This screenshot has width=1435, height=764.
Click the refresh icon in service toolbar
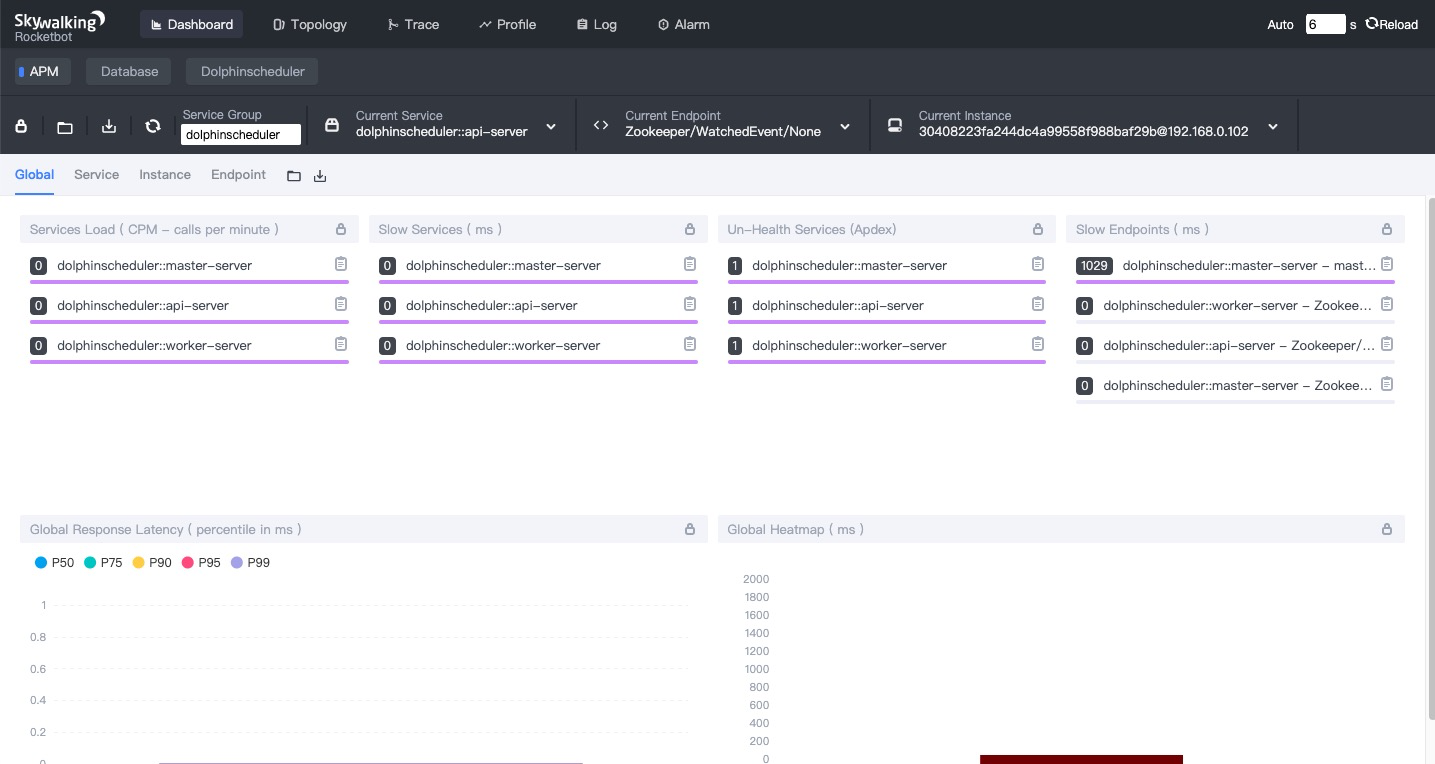pos(153,126)
